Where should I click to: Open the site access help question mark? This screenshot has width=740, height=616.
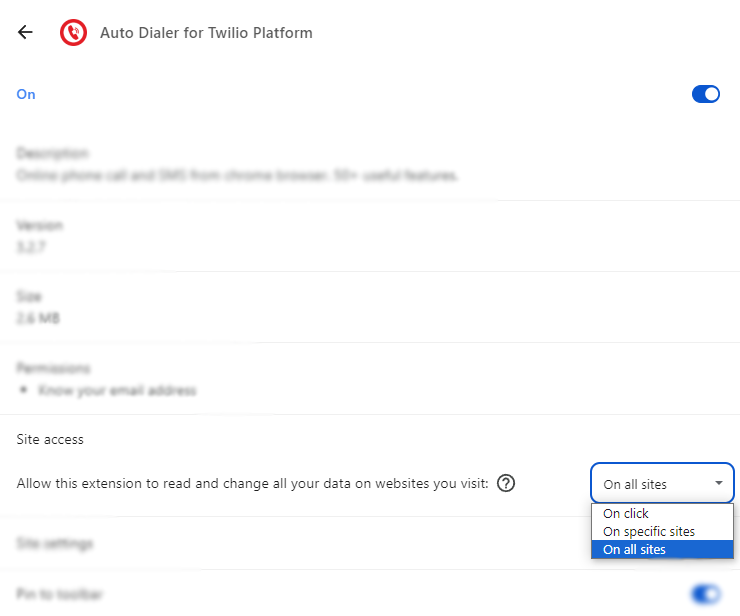click(x=506, y=484)
